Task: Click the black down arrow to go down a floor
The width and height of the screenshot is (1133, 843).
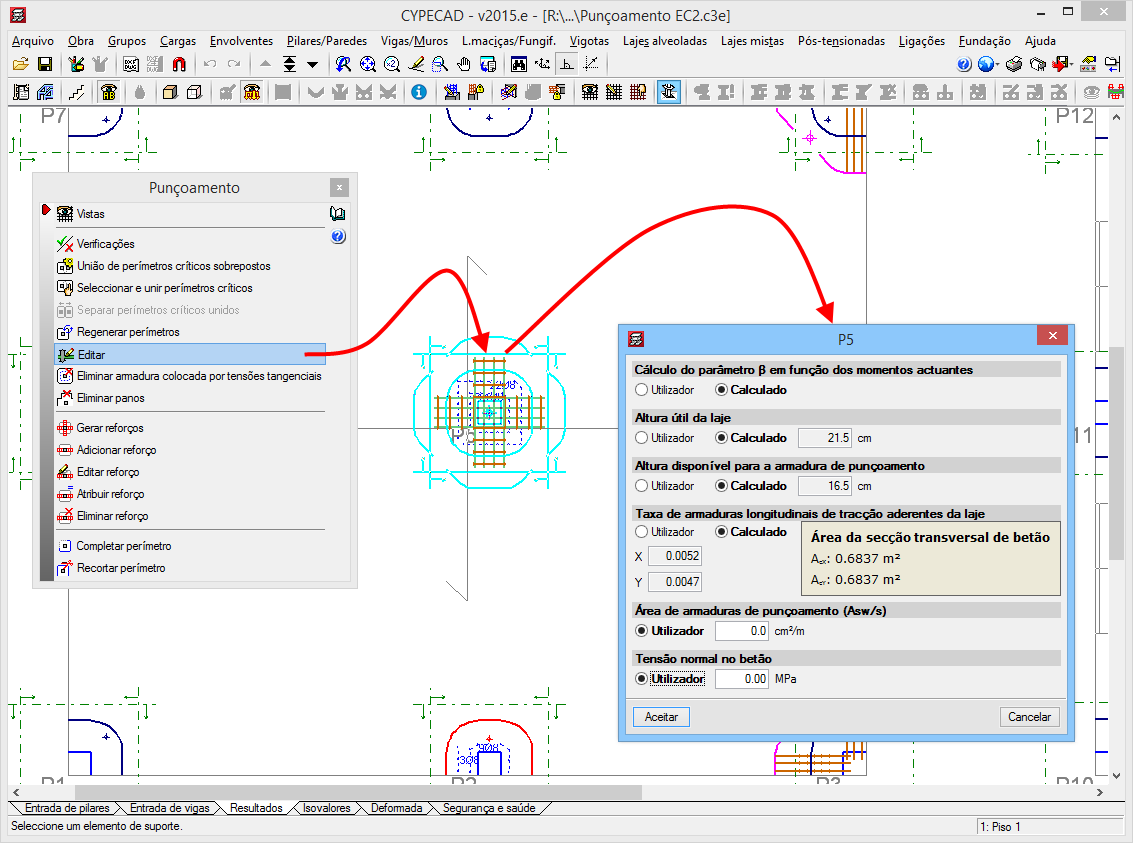Action: click(x=313, y=64)
